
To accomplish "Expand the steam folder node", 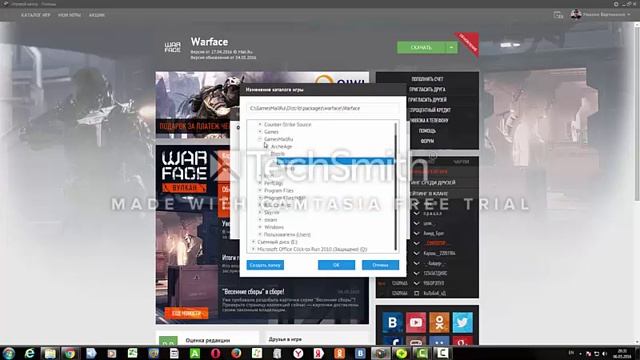I will click(x=260, y=220).
